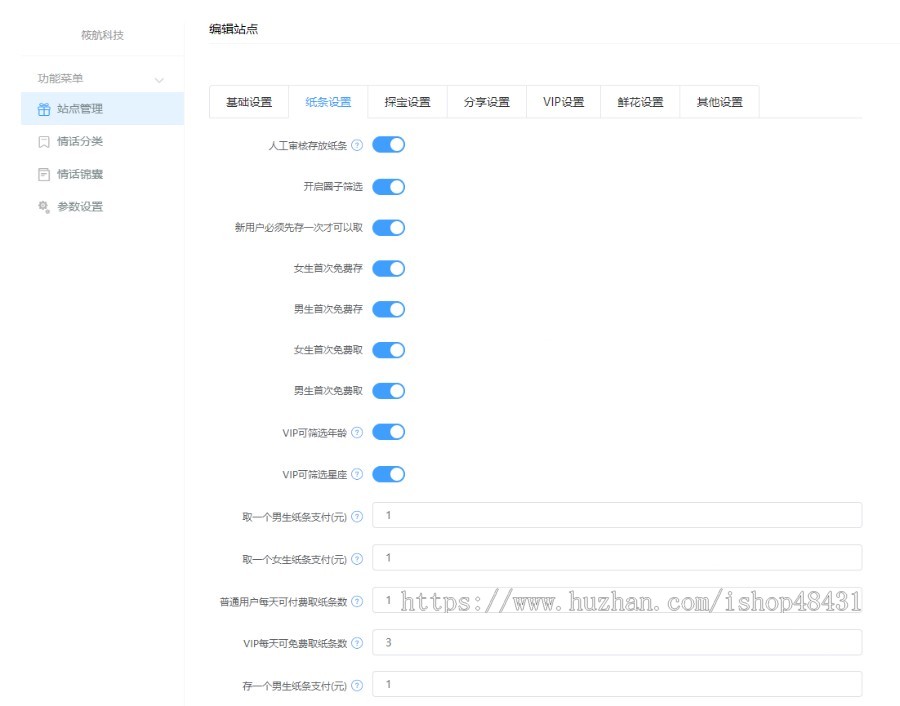Toggle the VIP可筛选年龄 switch
Image resolution: width=900 pixels, height=706 pixels.
tap(389, 432)
